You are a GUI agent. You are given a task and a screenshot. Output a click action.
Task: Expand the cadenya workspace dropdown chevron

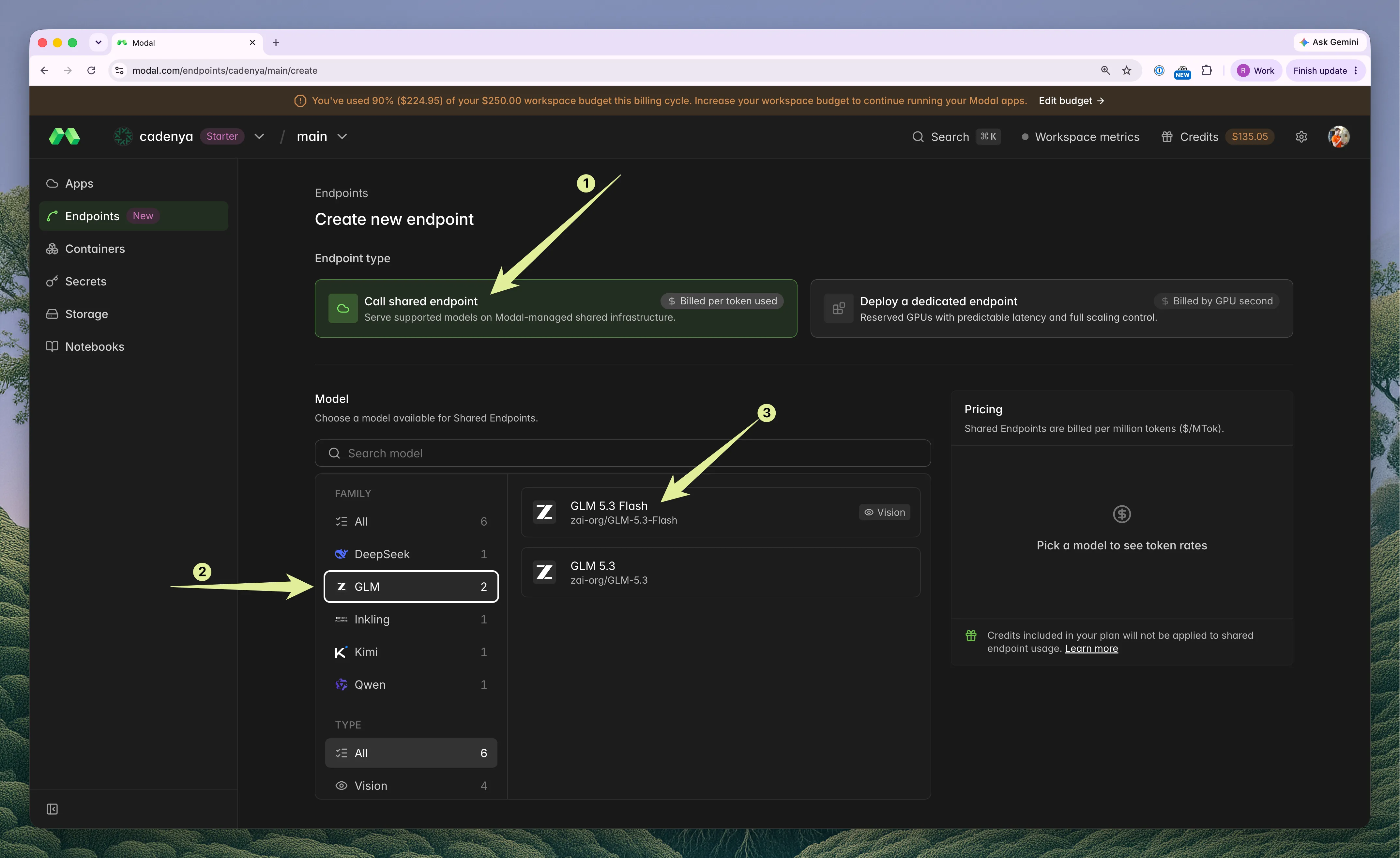pos(259,136)
